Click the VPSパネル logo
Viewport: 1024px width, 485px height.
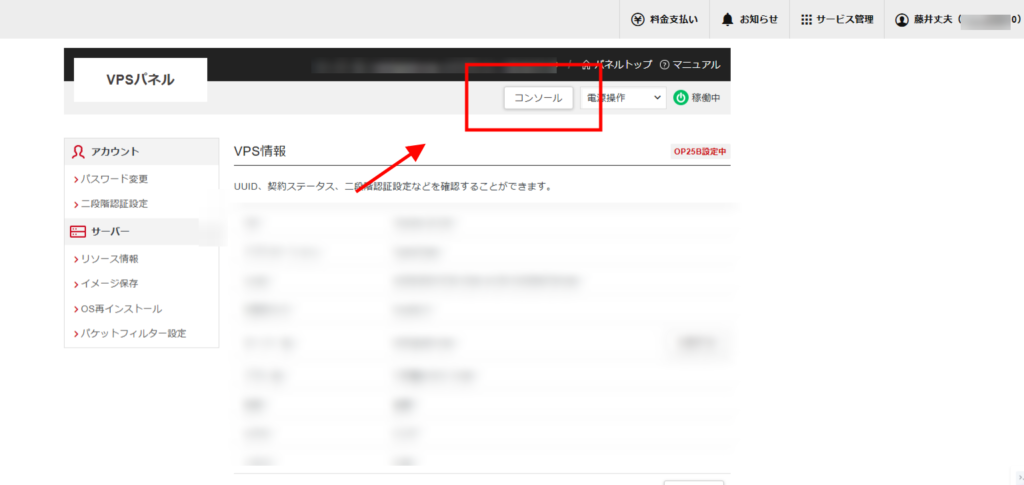pos(140,80)
